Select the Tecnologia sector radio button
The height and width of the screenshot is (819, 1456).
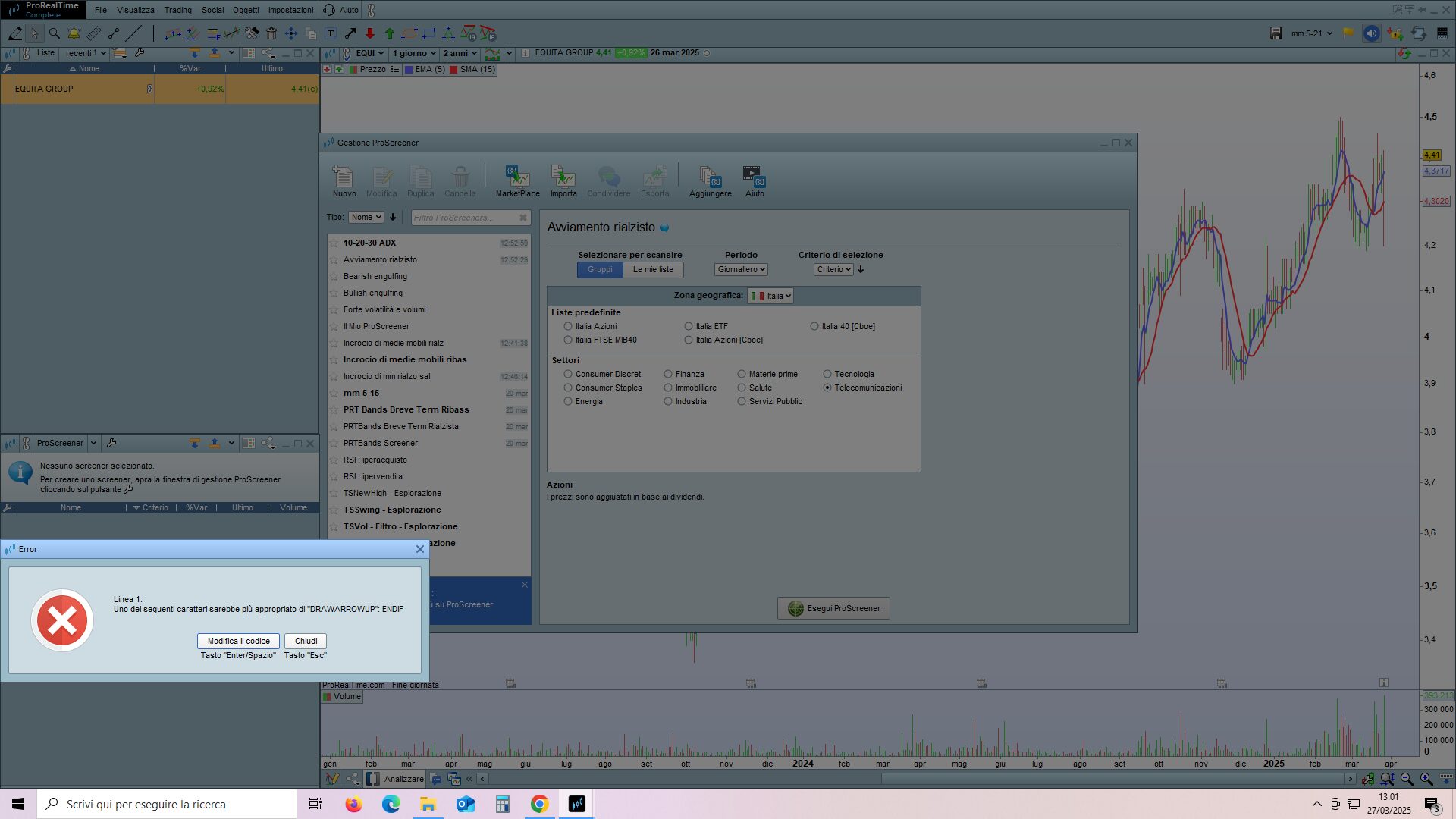point(827,374)
